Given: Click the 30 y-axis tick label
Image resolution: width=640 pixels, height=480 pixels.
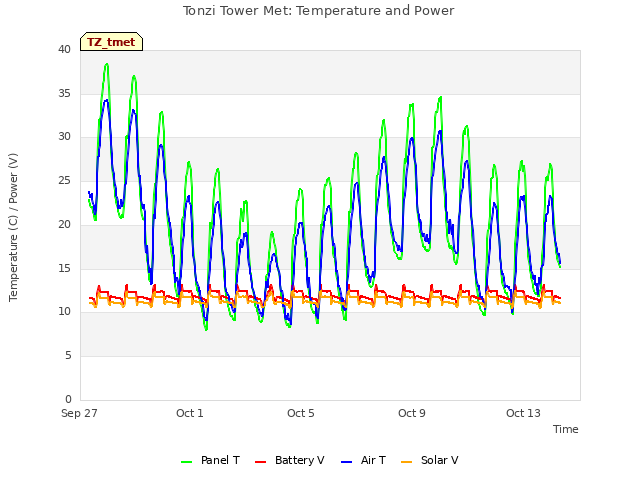Looking at the screenshot, I should [x=64, y=137].
